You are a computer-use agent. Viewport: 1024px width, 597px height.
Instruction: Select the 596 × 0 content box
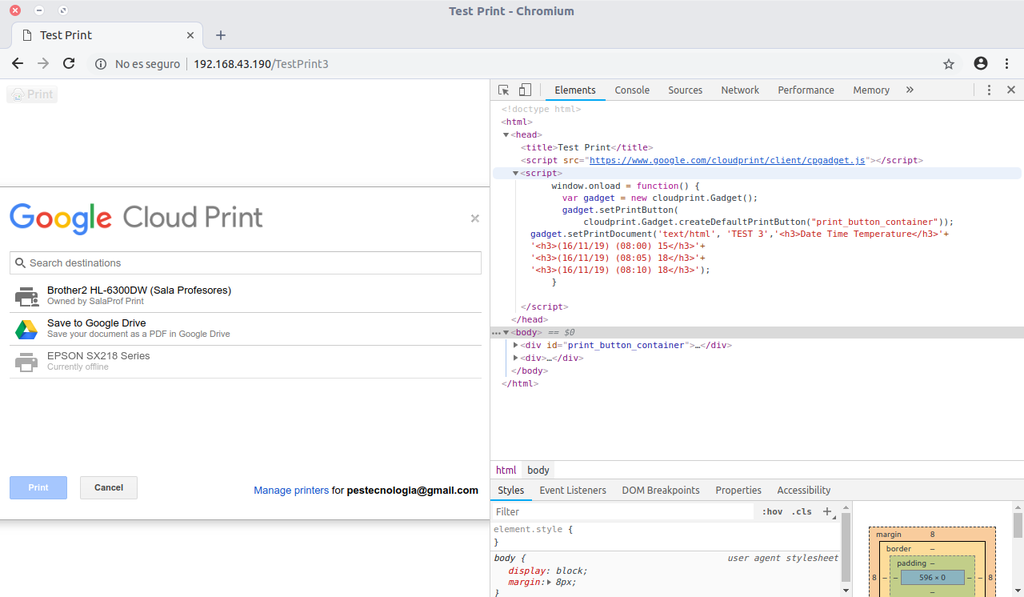pos(932,577)
